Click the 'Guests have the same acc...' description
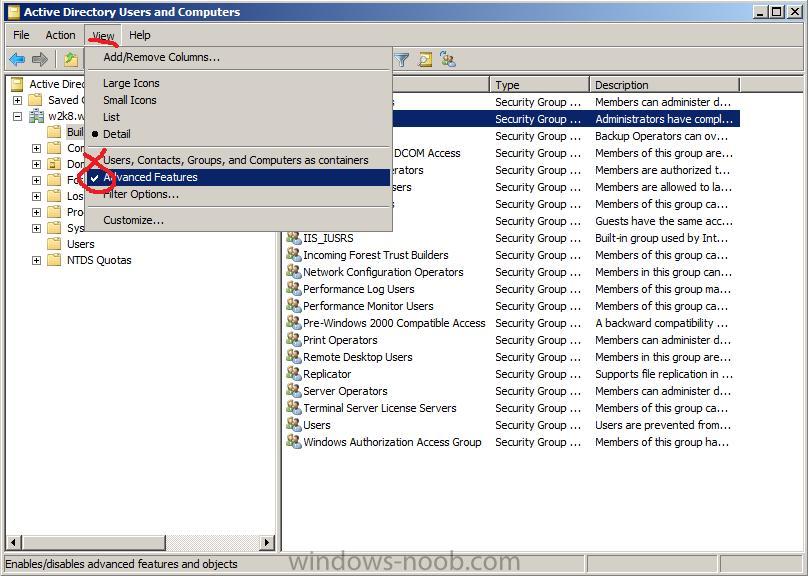Viewport: 808px width, 576px height. 664,221
